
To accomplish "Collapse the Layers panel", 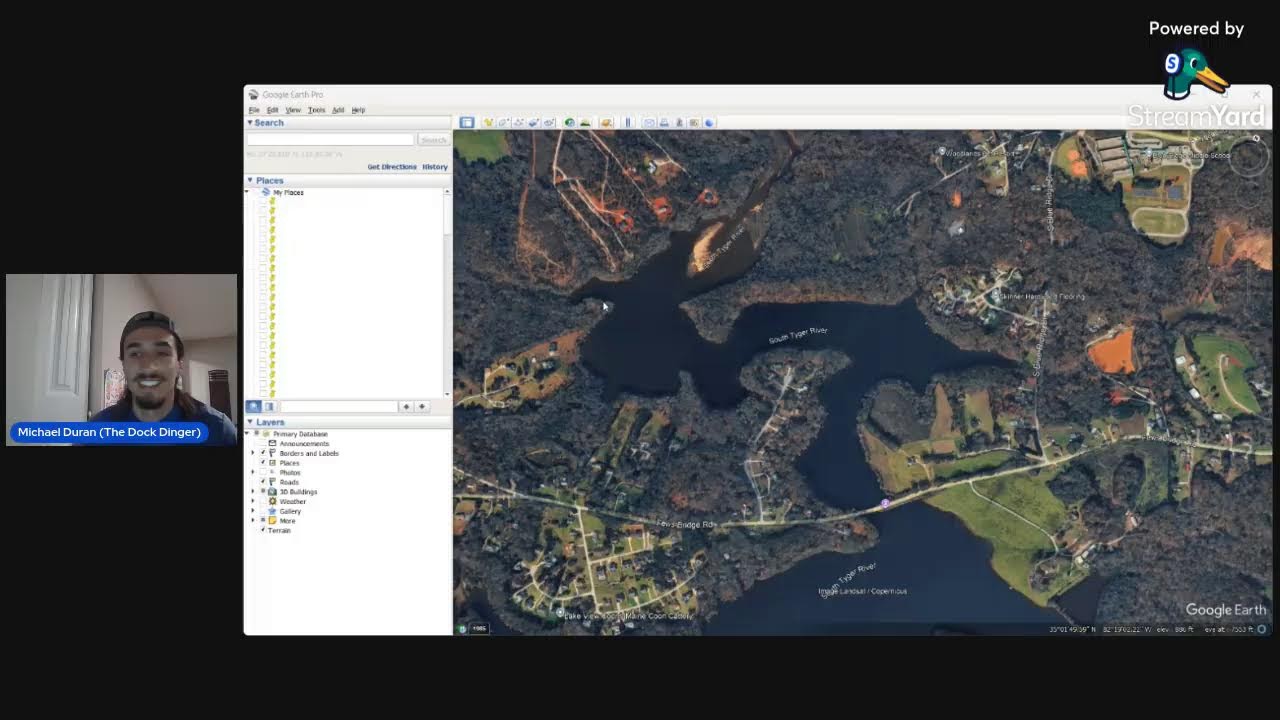I will coord(250,422).
